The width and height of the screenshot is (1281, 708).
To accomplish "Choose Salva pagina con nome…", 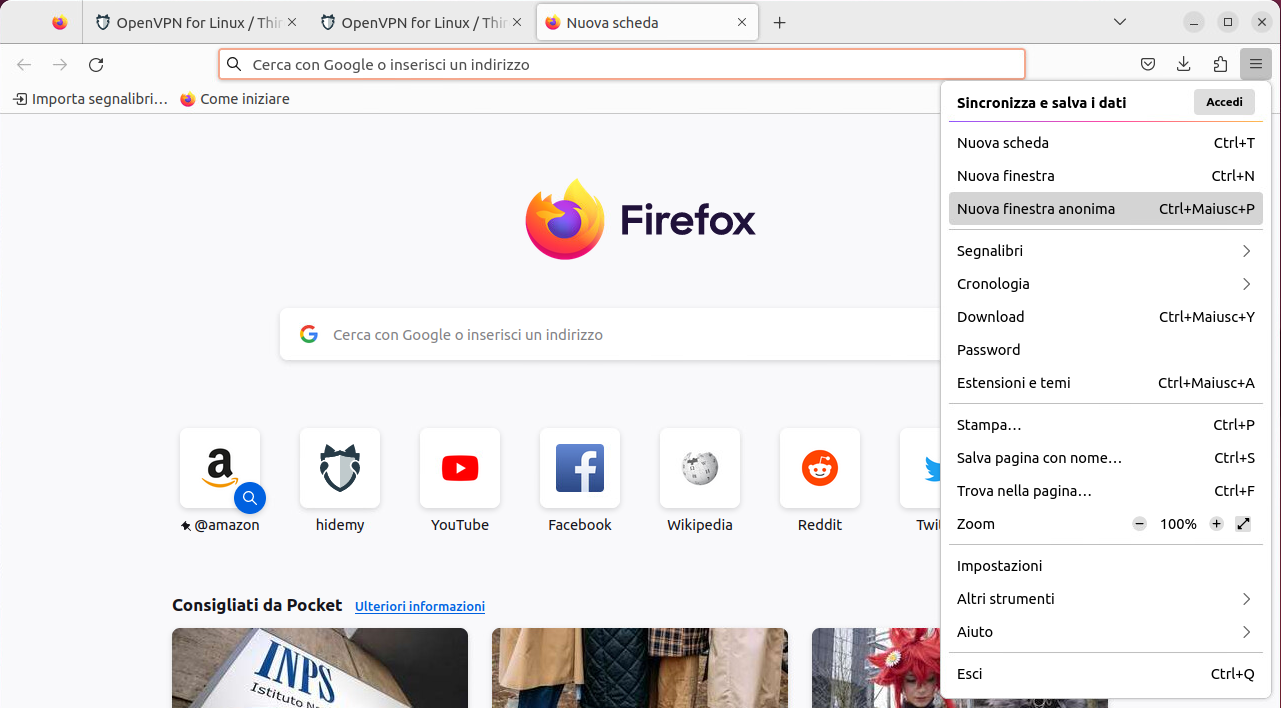I will coord(1105,458).
